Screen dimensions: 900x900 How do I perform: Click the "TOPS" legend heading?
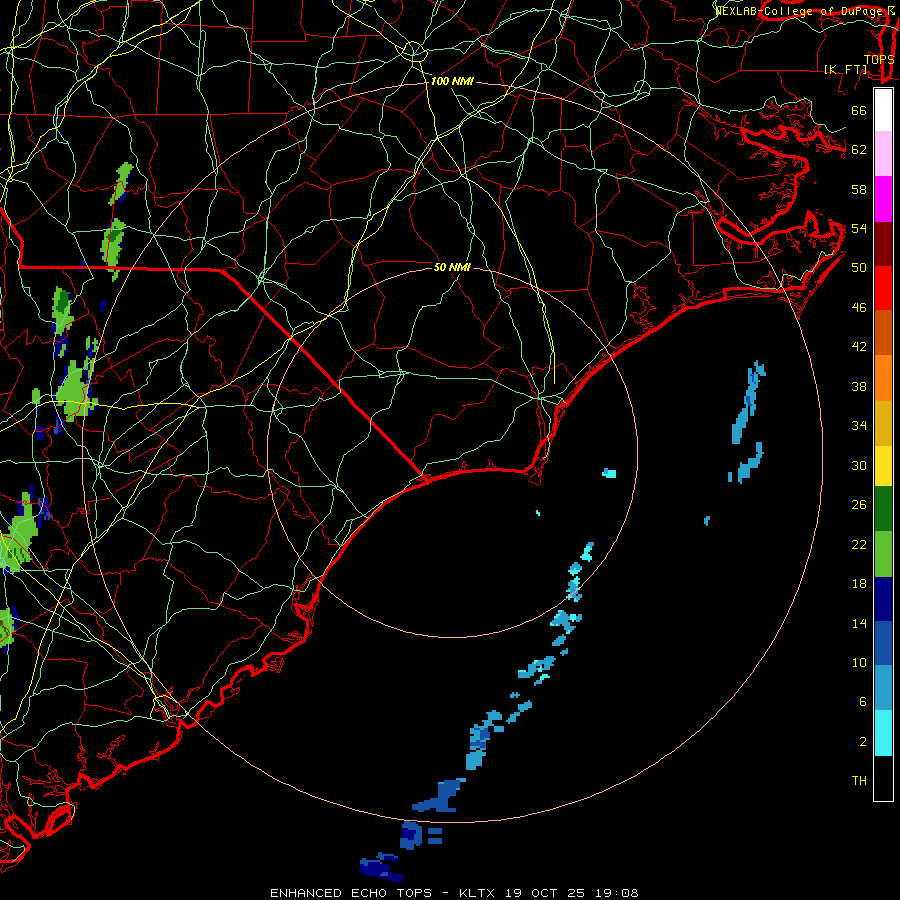point(879,59)
